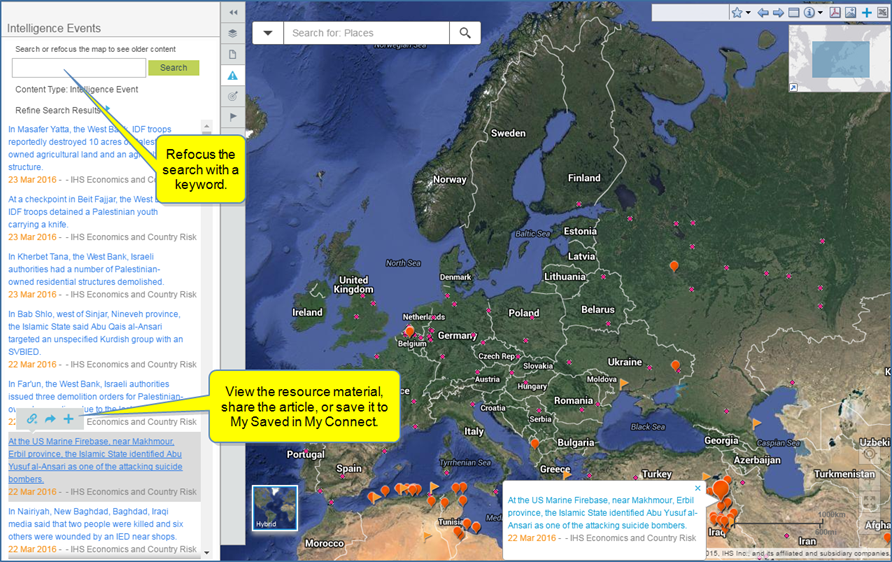This screenshot has width=892, height=562.
Task: Click the orange flag by Caspian Sea
Action: (x=756, y=423)
